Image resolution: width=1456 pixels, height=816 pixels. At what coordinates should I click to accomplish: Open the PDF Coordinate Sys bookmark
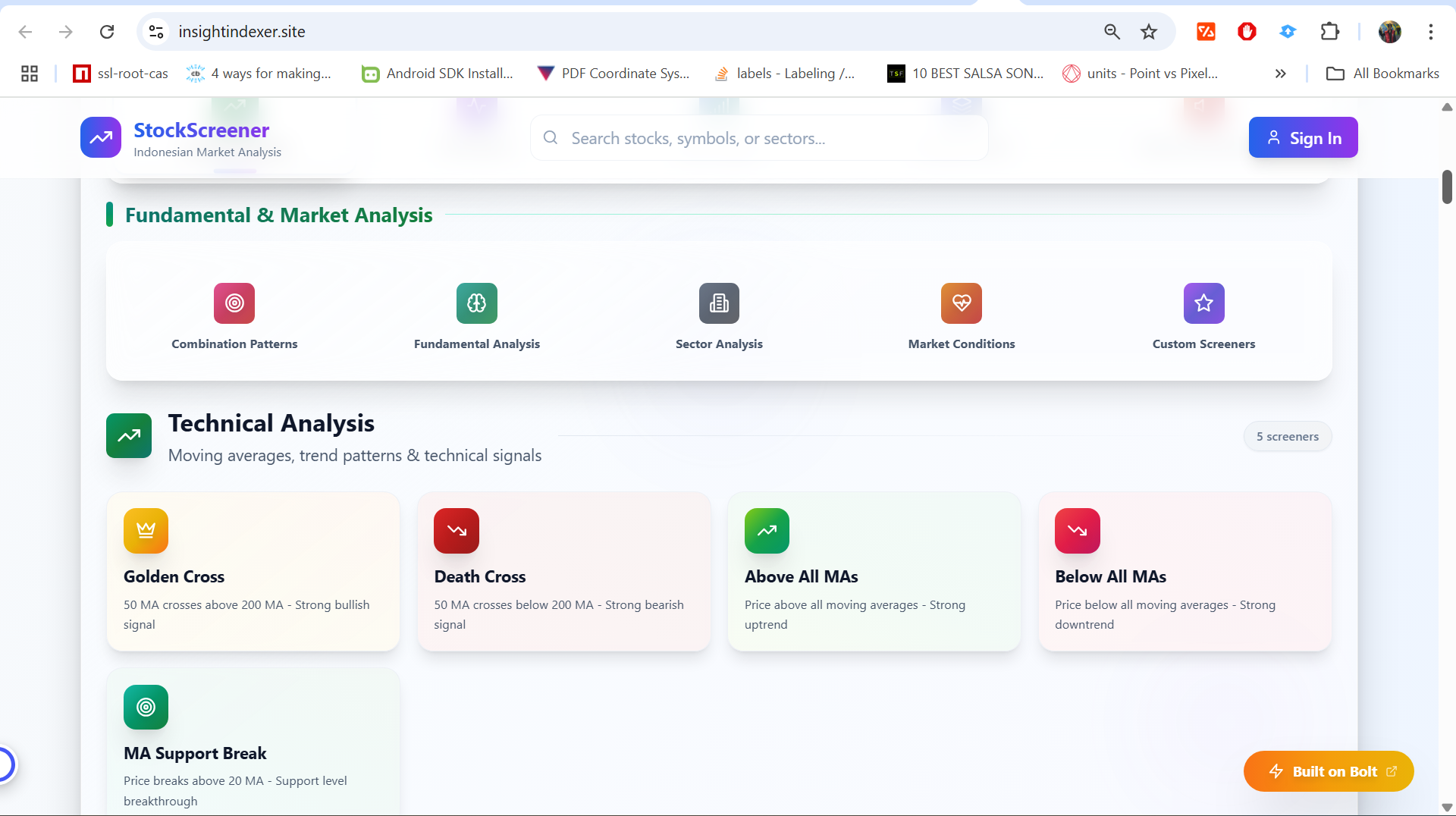pyautogui.click(x=613, y=74)
